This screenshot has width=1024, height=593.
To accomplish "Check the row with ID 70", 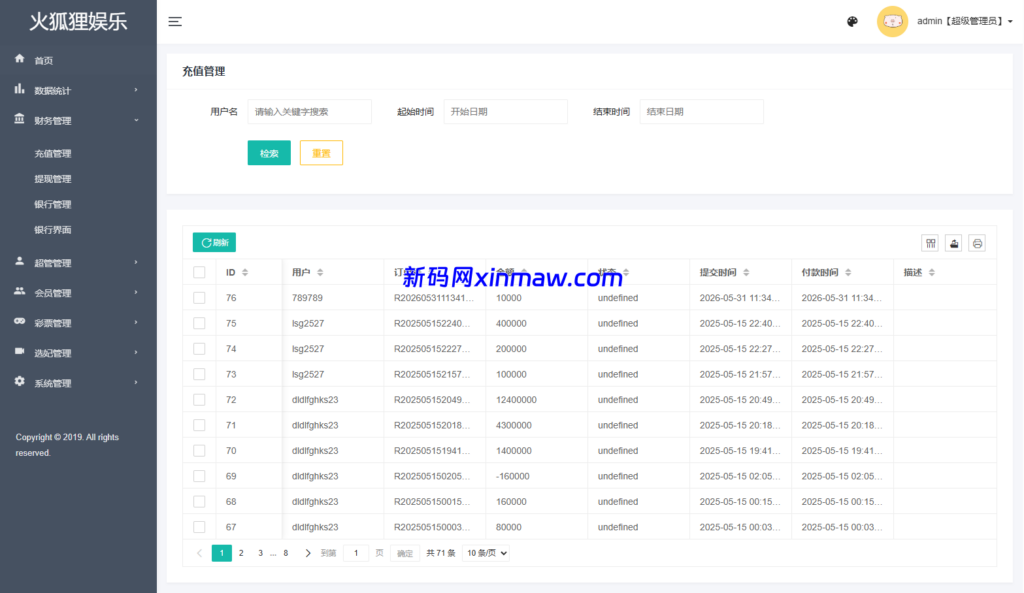I will (x=199, y=451).
